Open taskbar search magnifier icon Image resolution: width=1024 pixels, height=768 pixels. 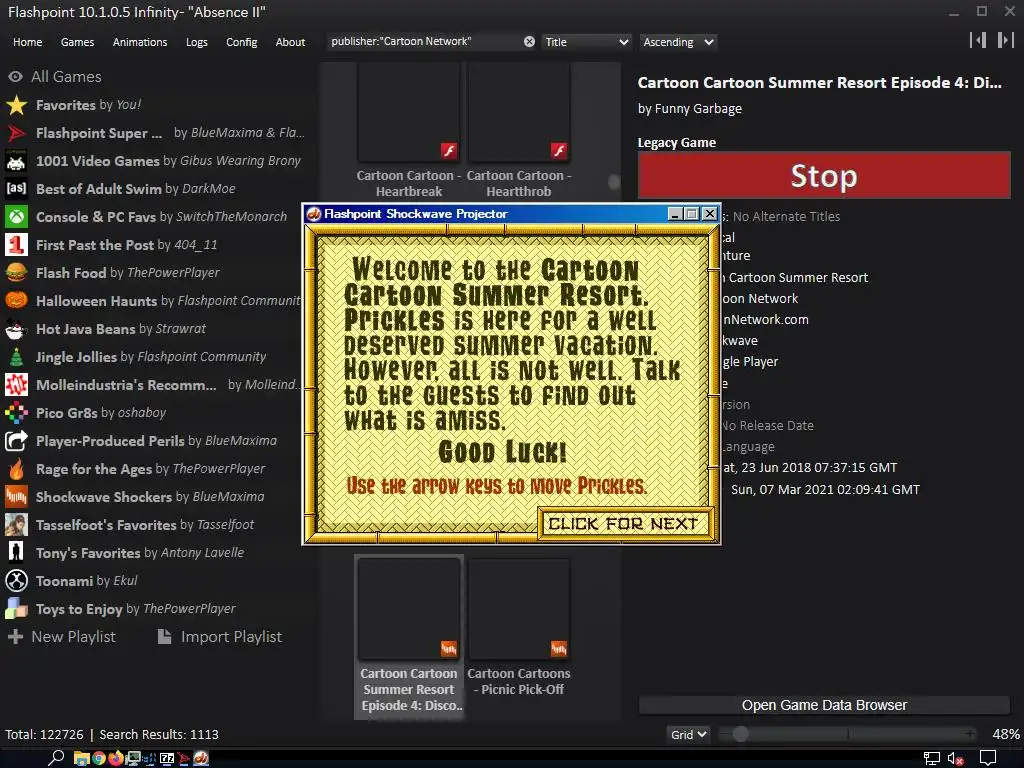(56, 758)
